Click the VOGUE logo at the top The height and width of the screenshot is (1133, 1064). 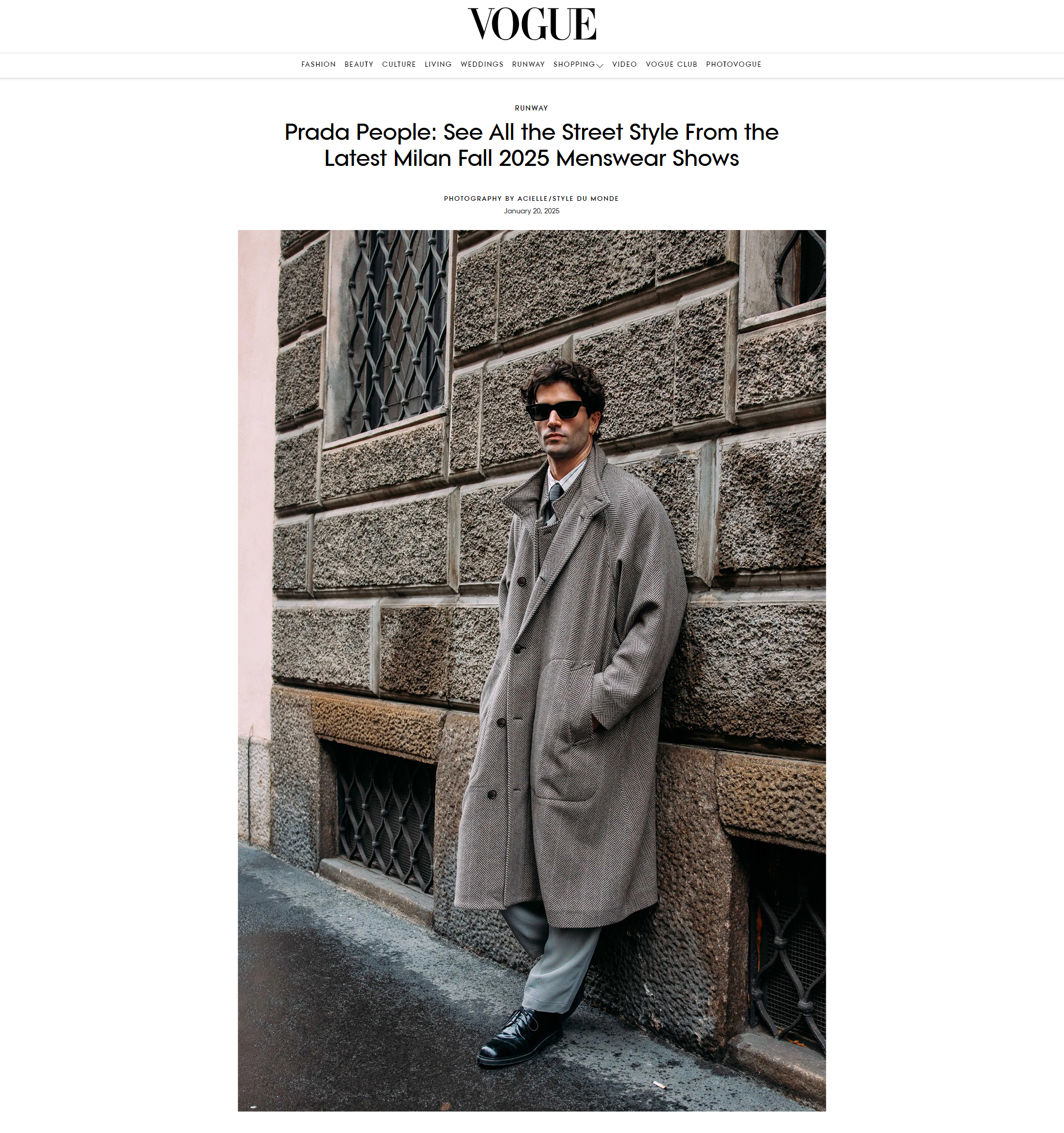531,25
